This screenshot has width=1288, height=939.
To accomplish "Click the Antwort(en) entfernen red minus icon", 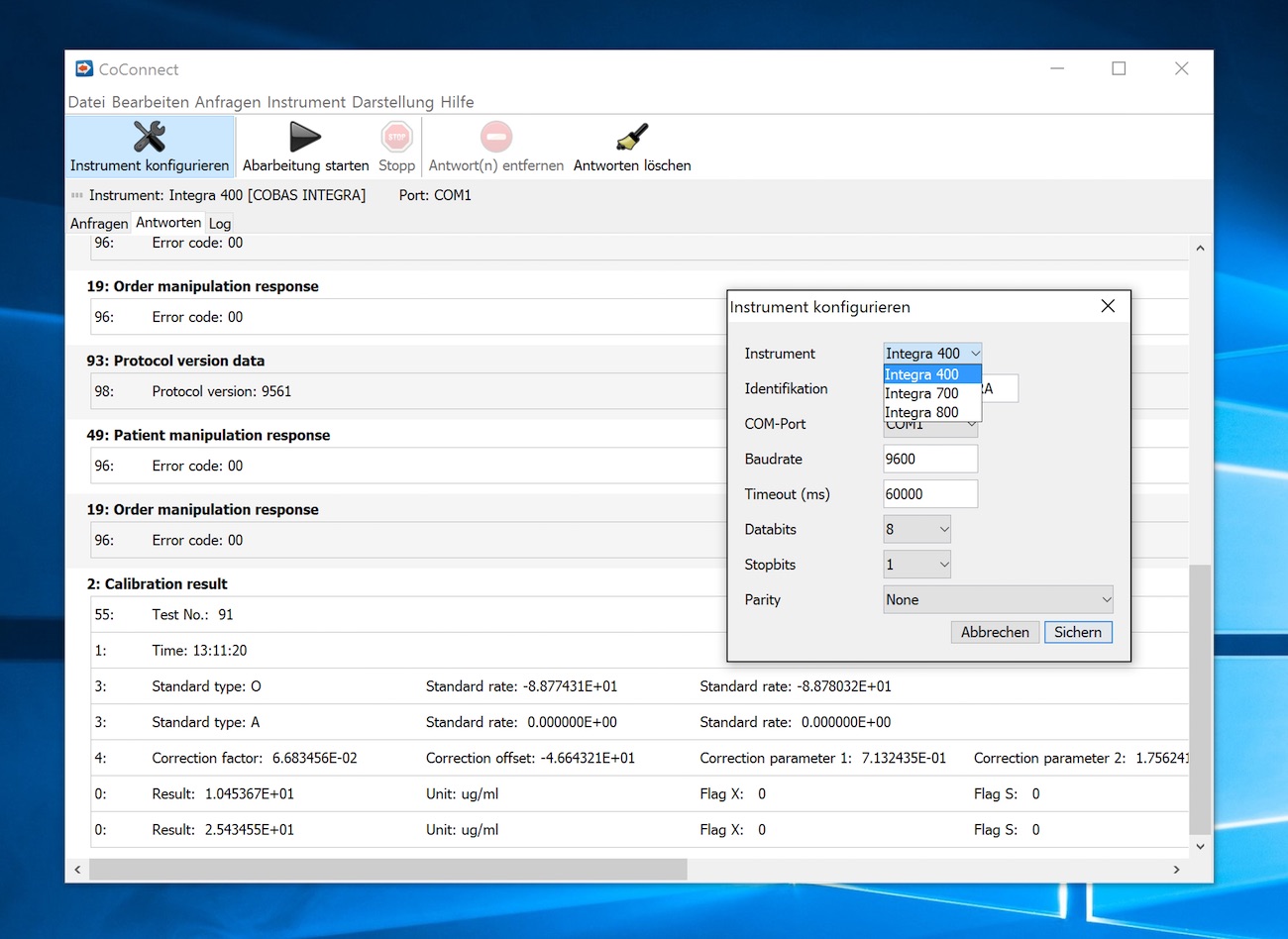I will coord(496,137).
